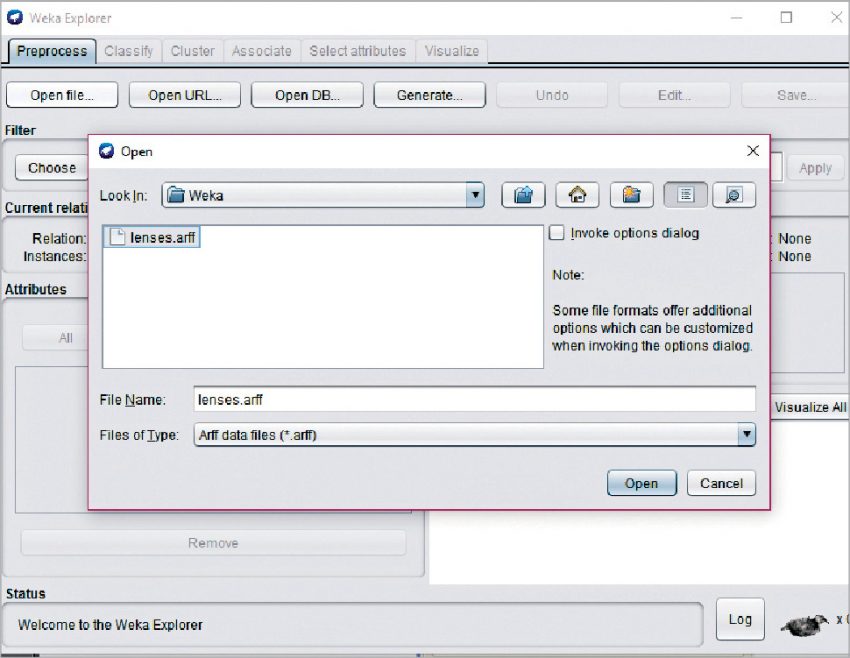The width and height of the screenshot is (850, 658).
Task: Open the Look In folder dropdown
Action: point(474,194)
